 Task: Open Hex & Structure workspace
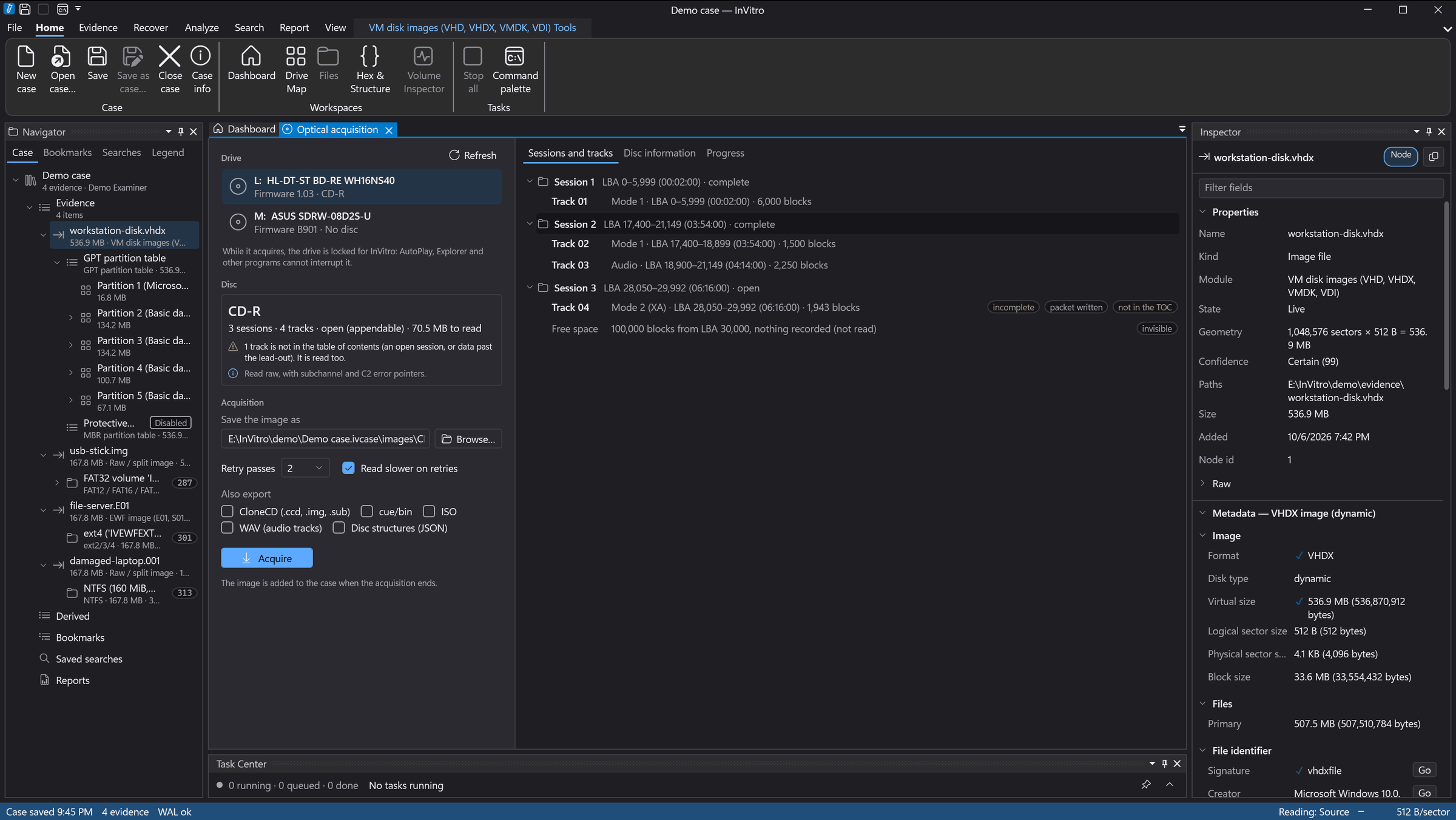(370, 69)
